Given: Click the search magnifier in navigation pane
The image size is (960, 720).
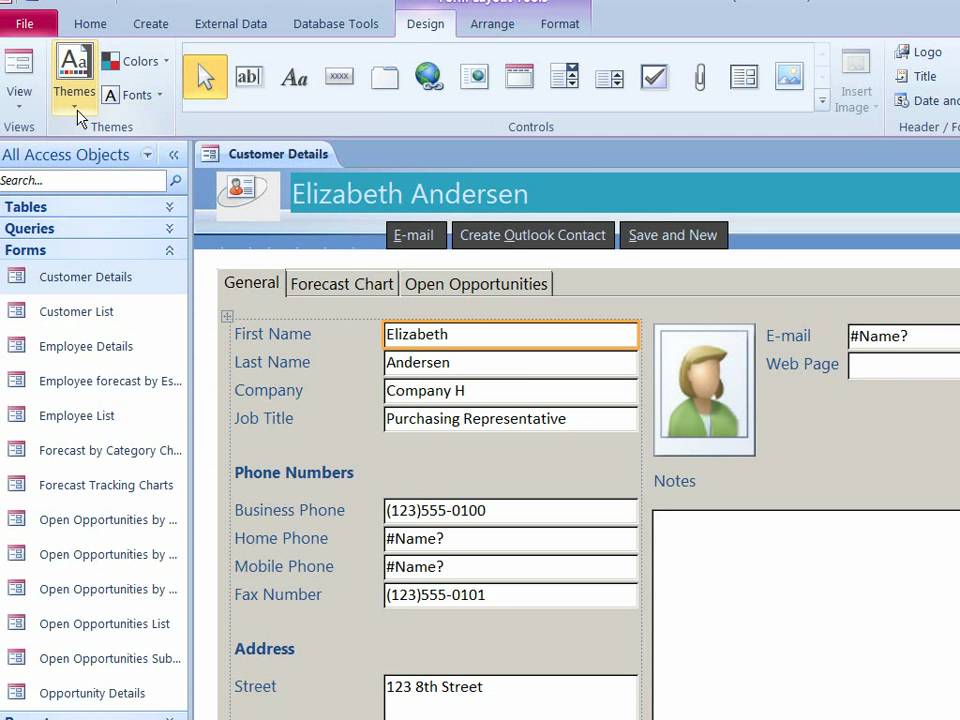Looking at the screenshot, I should coord(176,180).
